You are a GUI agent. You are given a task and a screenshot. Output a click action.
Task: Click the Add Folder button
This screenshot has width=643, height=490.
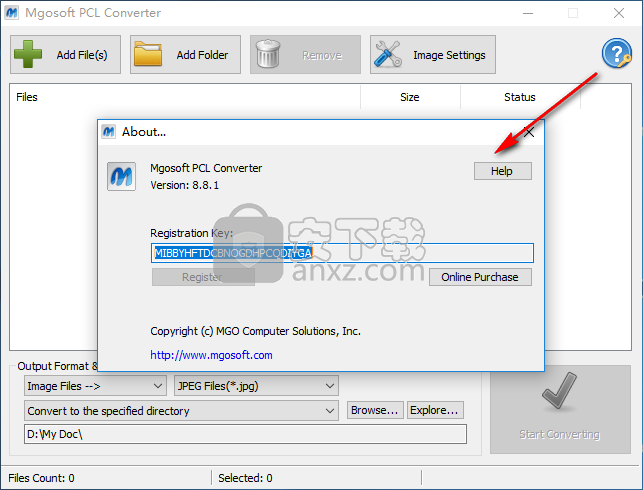(185, 55)
